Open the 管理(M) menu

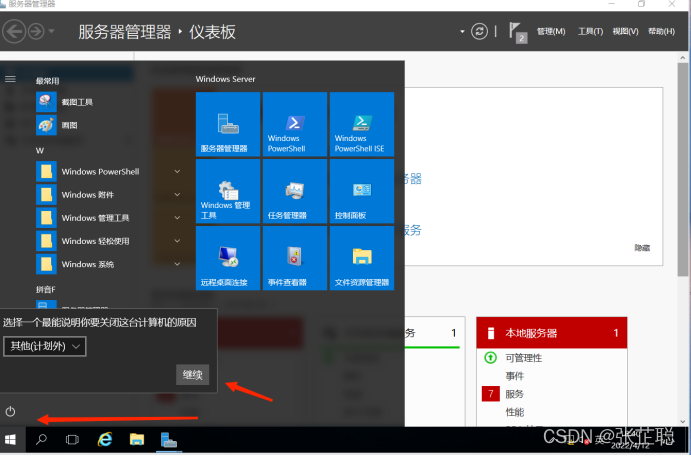coord(551,32)
